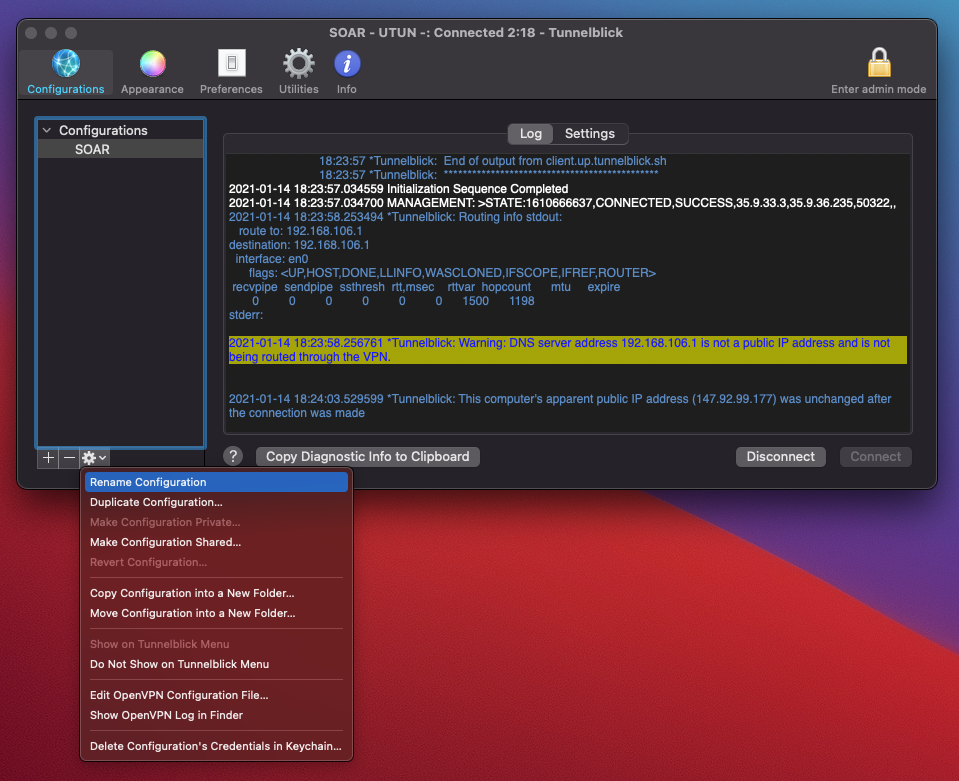This screenshot has width=959, height=781.
Task: Switch to the Settings tab
Action: 590,133
